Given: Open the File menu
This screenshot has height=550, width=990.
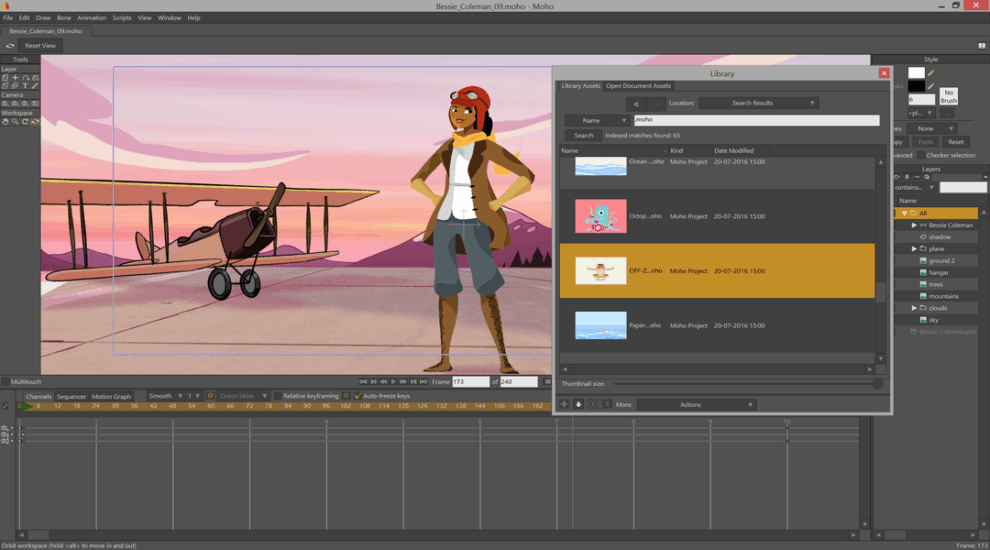Looking at the screenshot, I should [8, 18].
